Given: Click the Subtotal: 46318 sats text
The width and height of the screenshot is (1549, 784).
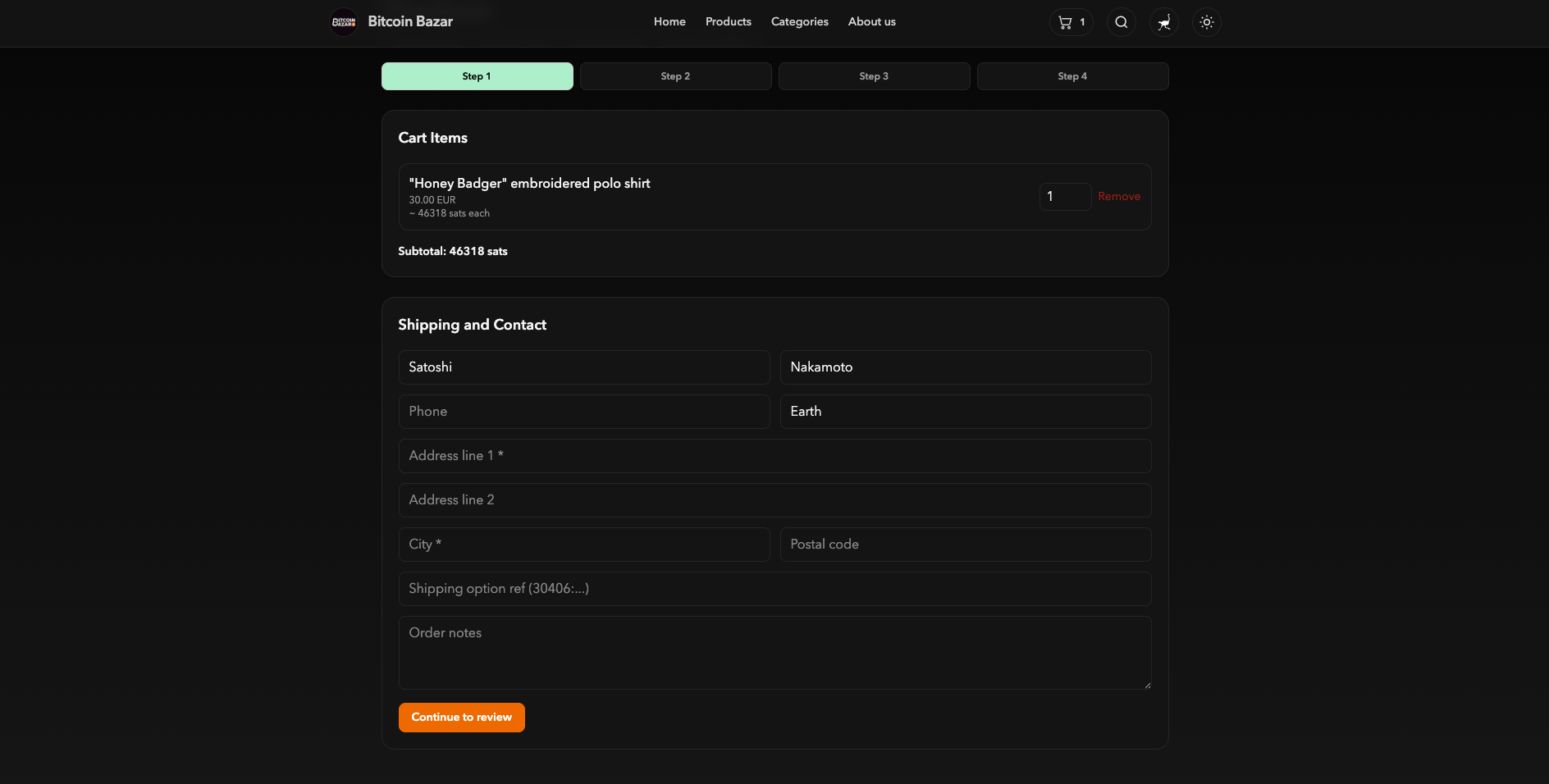Looking at the screenshot, I should [x=453, y=252].
